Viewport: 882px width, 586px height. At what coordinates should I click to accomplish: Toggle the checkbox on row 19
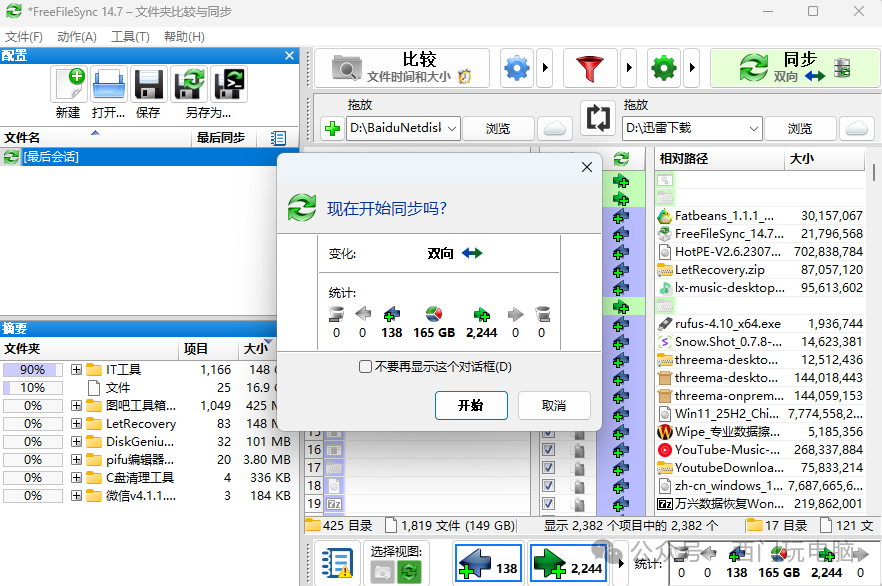[x=548, y=504]
